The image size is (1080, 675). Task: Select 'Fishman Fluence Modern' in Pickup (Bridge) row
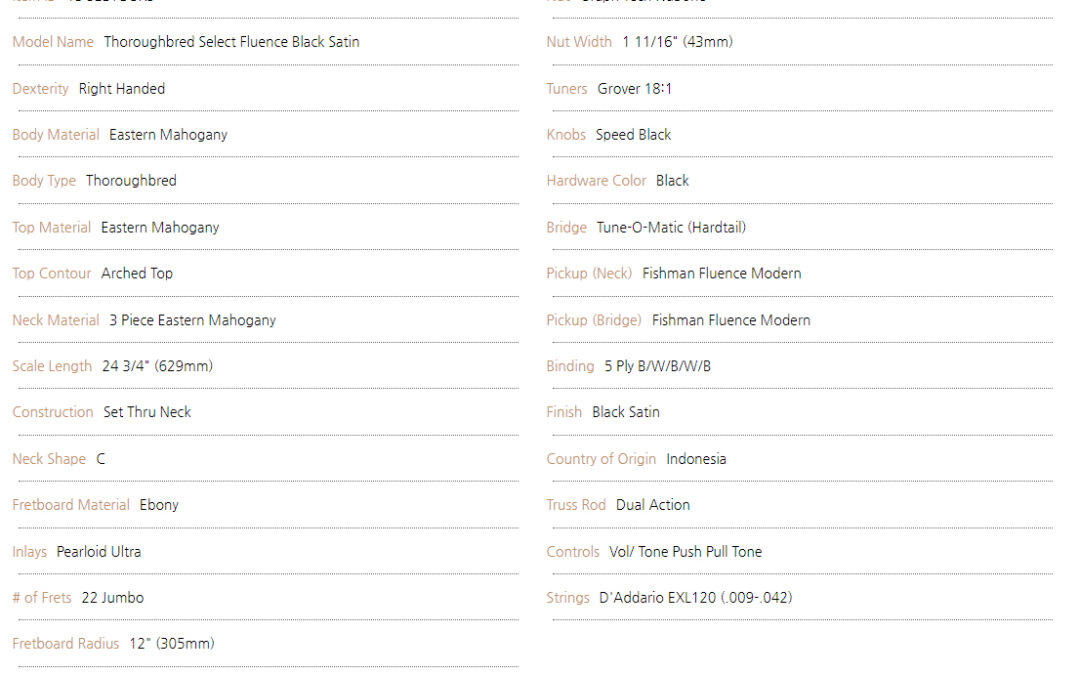(x=731, y=320)
